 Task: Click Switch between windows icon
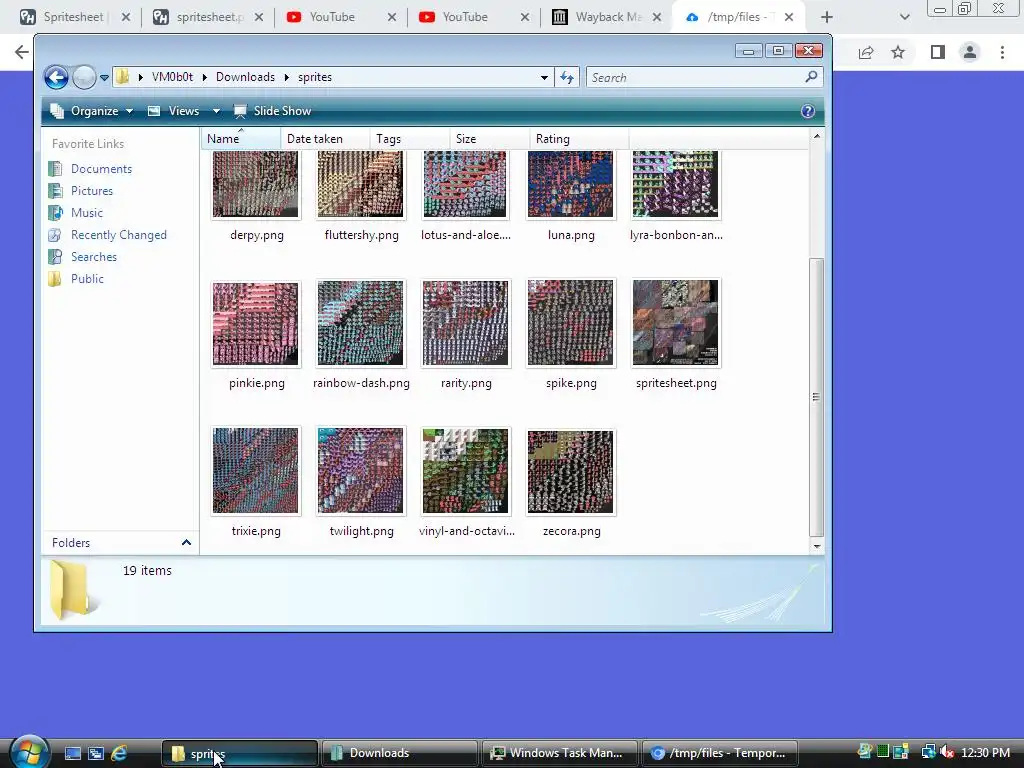[x=96, y=753]
